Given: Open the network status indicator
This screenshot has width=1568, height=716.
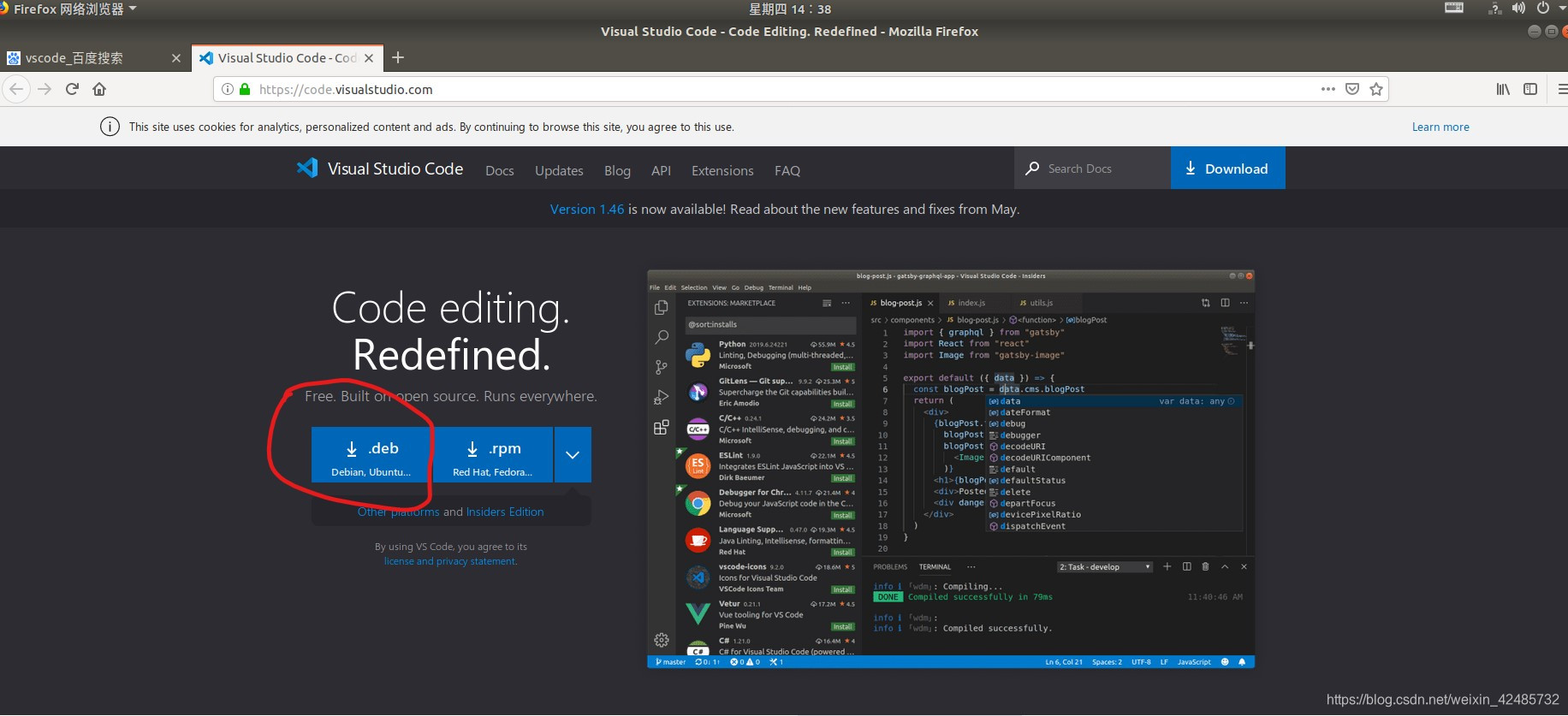Looking at the screenshot, I should coord(1494,9).
